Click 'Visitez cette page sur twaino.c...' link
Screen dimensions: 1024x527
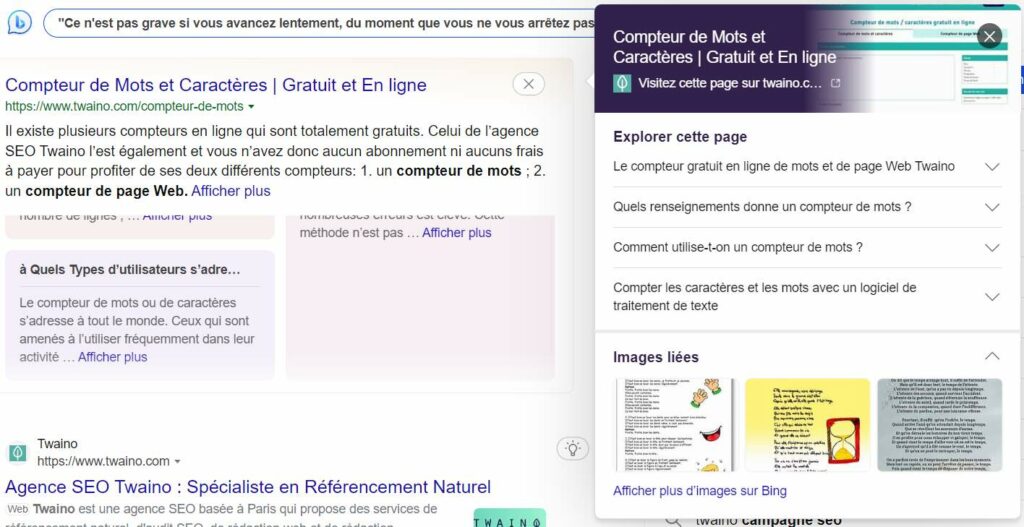(729, 83)
